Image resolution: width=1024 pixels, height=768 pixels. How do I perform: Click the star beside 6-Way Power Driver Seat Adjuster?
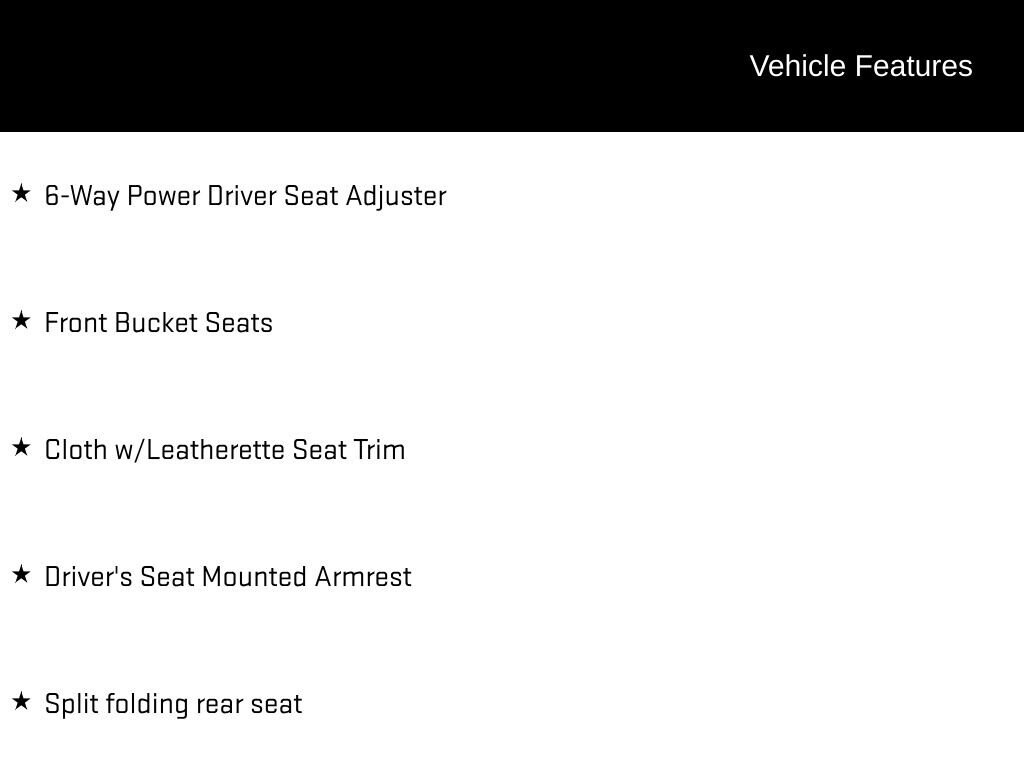21,193
